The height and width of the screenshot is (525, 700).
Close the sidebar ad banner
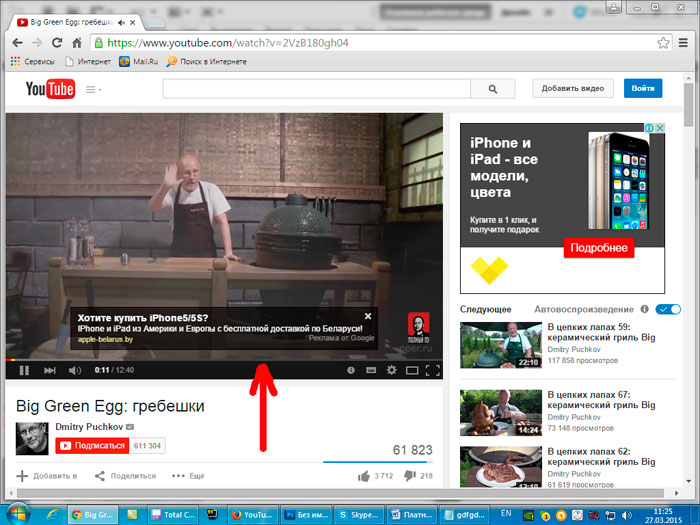[x=659, y=128]
